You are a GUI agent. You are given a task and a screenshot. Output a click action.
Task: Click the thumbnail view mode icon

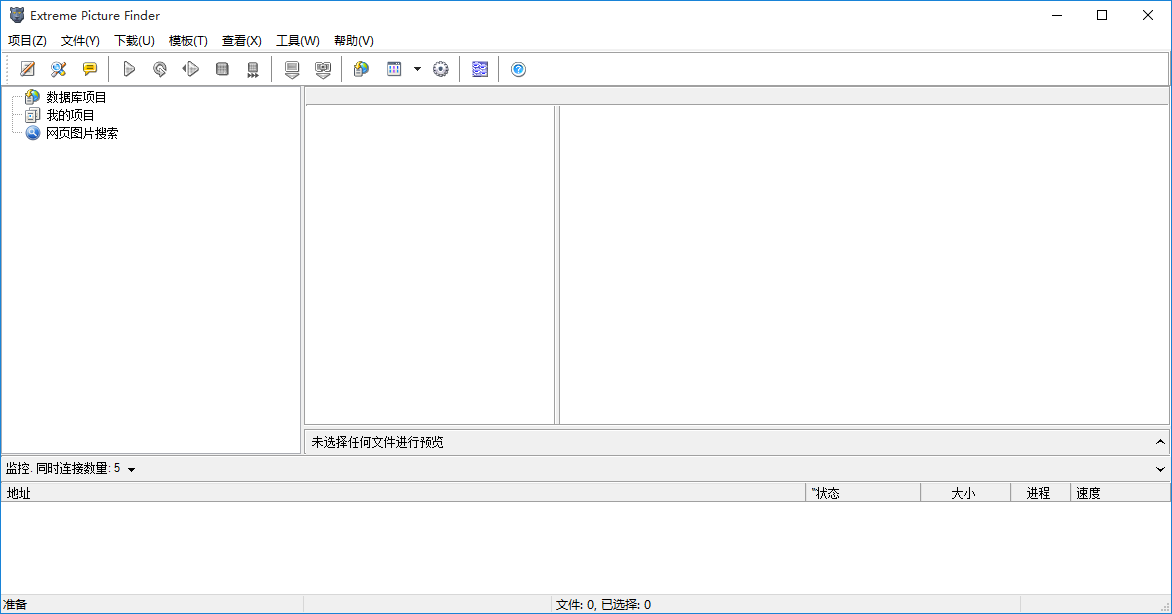(x=394, y=70)
